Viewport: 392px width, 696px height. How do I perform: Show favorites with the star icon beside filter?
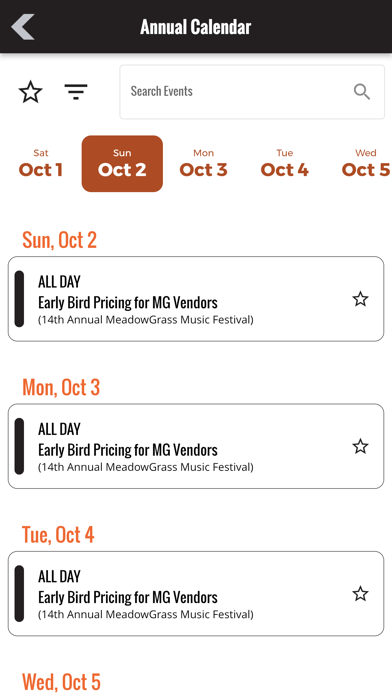(x=31, y=92)
